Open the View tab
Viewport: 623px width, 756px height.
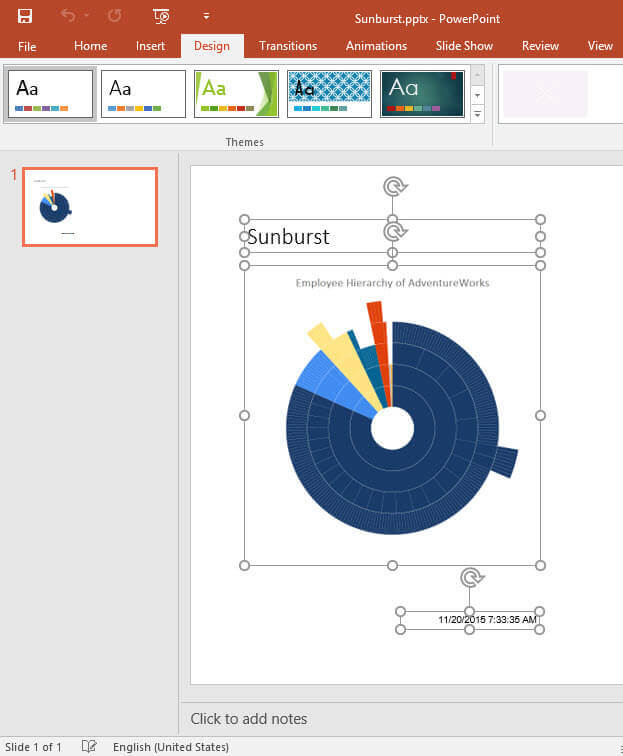tap(600, 46)
